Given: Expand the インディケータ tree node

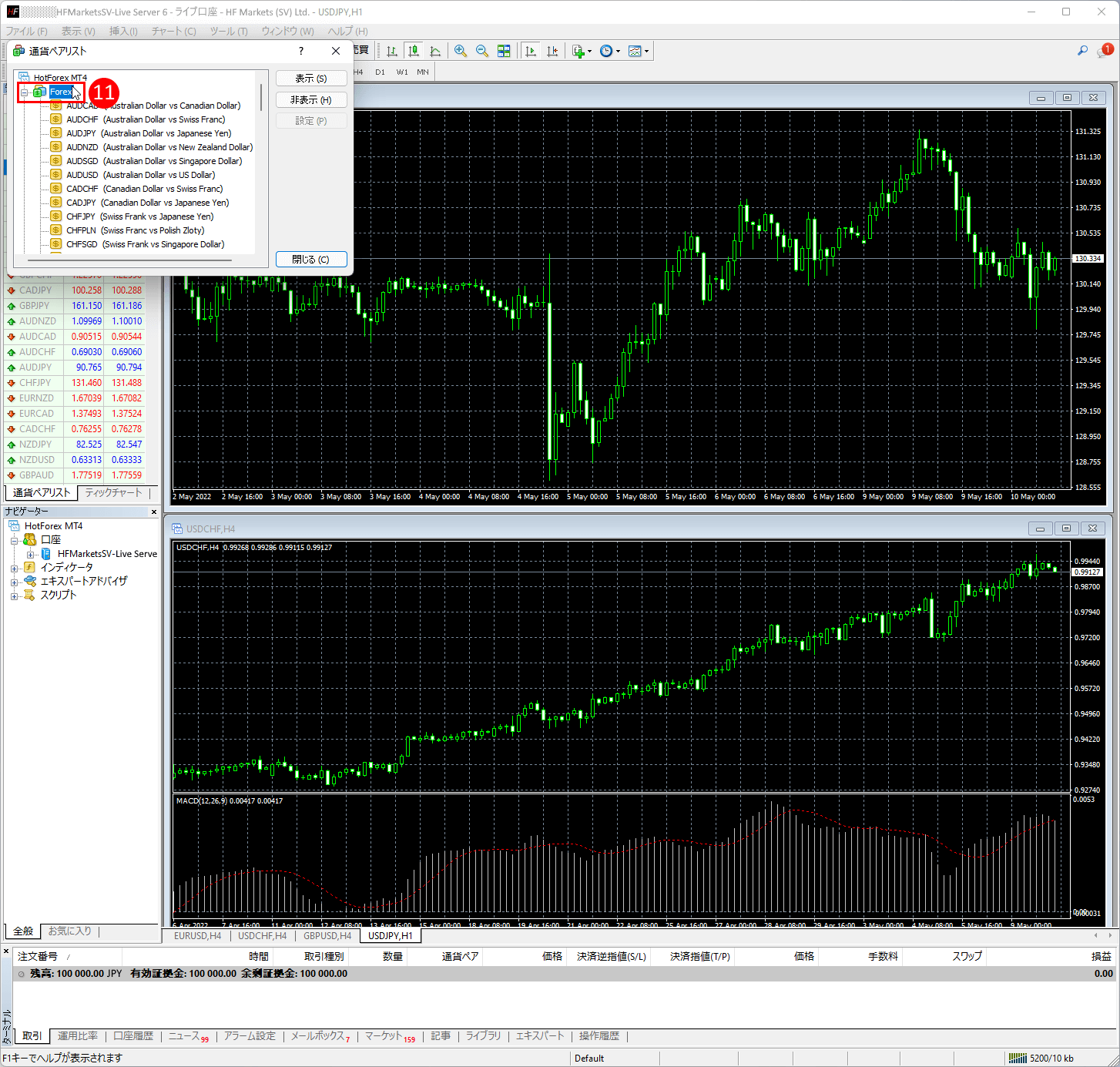Looking at the screenshot, I should pos(15,568).
